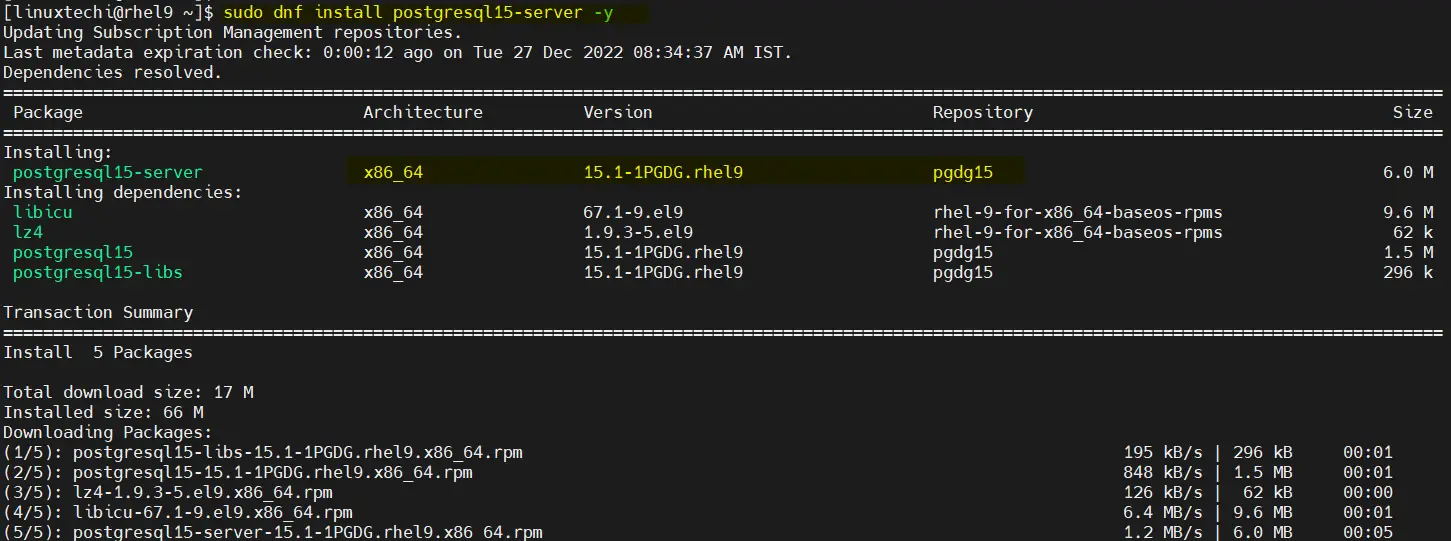The height and width of the screenshot is (541, 1451).
Task: Click the download speed '848 kB/s'
Action: click(1163, 472)
